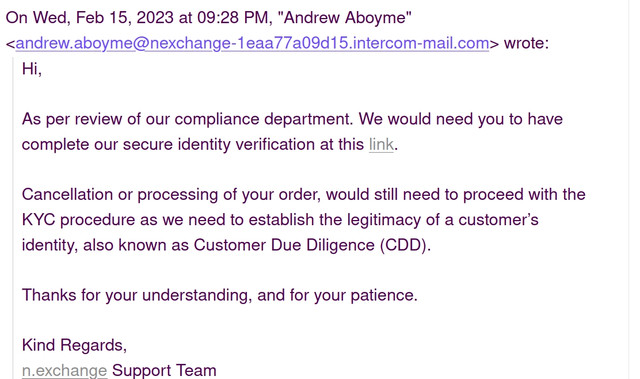Click the "Kind Regards," closing line
The height and width of the screenshot is (379, 640).
point(74,345)
